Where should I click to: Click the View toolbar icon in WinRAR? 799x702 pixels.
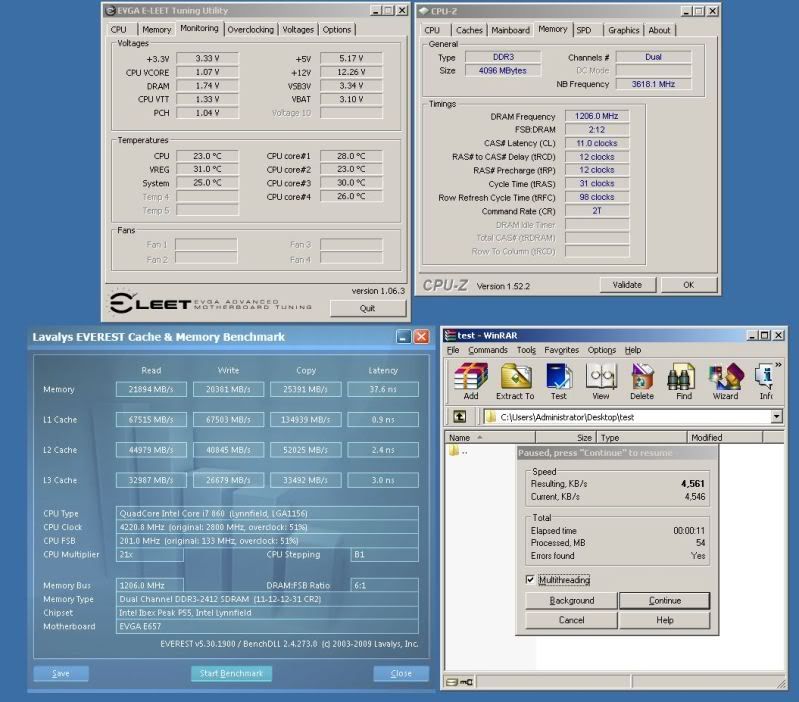(601, 381)
